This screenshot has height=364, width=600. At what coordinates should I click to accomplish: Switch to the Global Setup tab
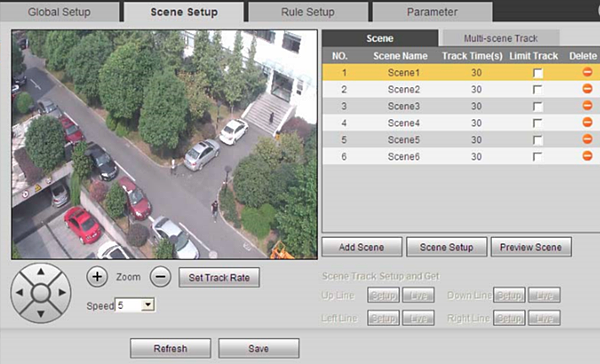59,12
